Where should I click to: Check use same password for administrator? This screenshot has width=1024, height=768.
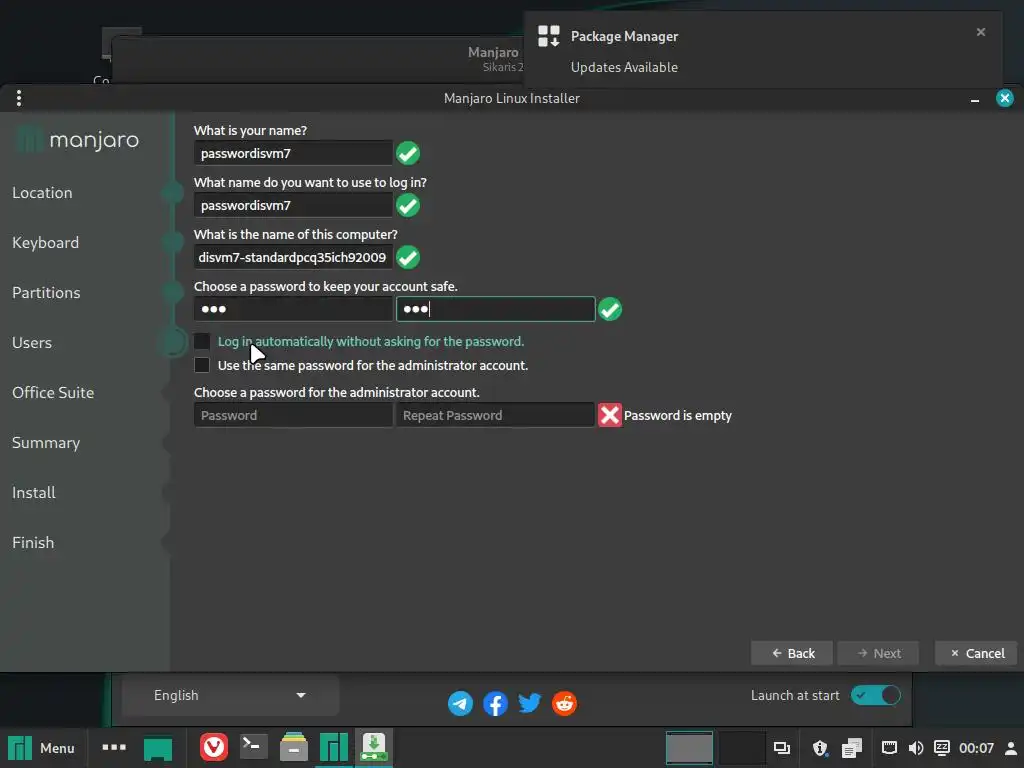202,365
